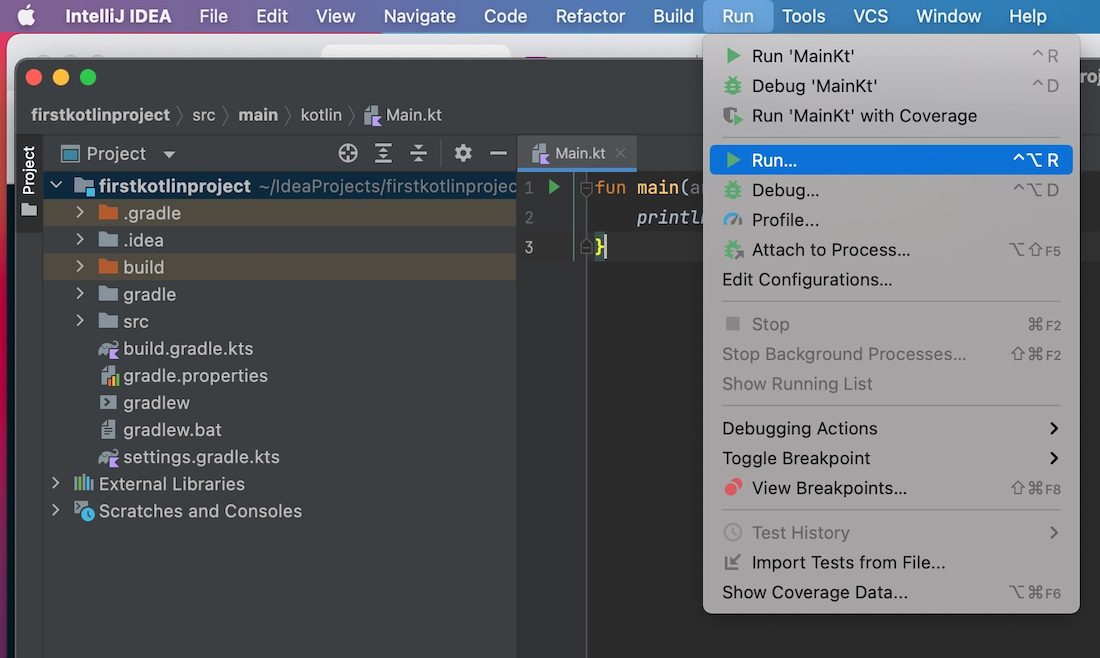
Task: Expand the gradle folder
Action: click(x=80, y=293)
